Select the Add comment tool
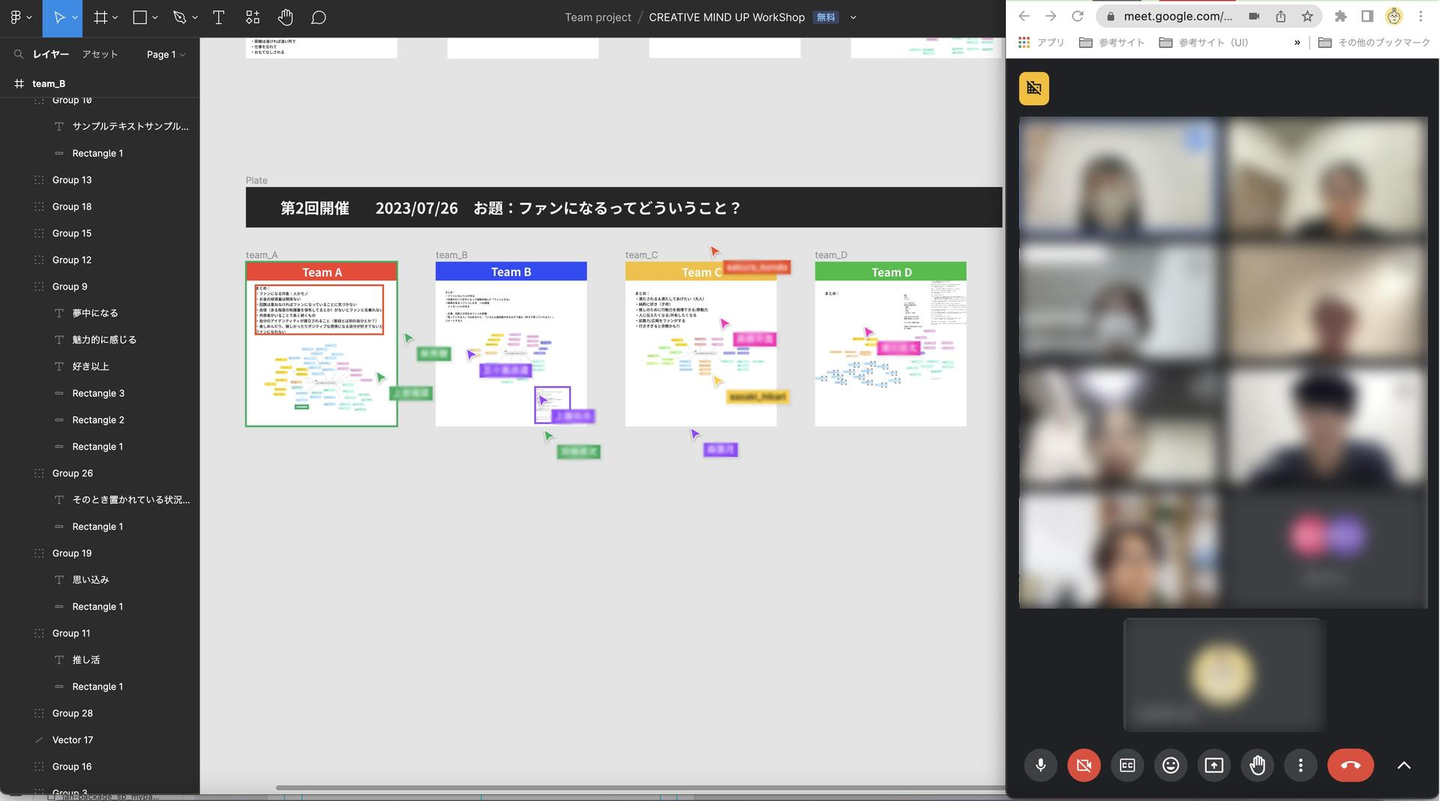1440x801 pixels. tap(319, 17)
